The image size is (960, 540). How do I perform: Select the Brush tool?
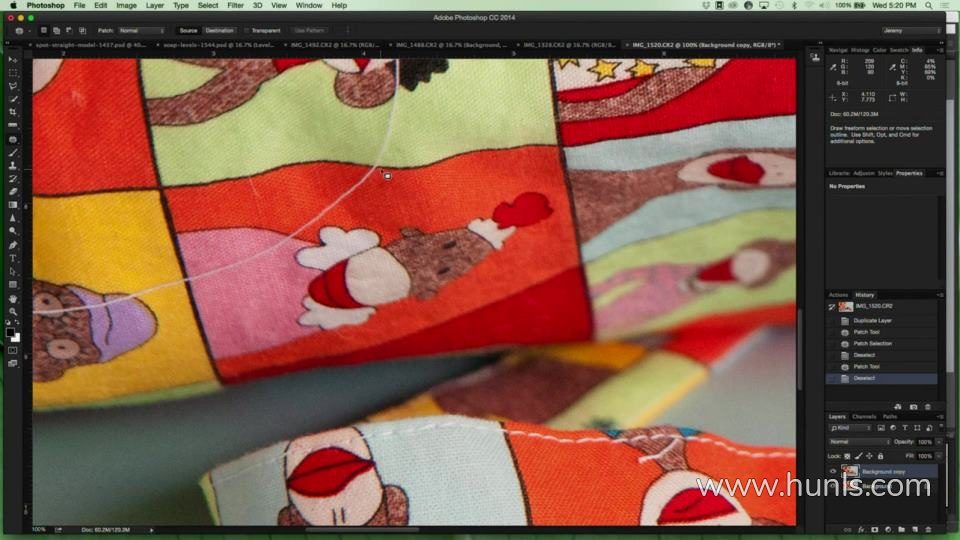(13, 152)
